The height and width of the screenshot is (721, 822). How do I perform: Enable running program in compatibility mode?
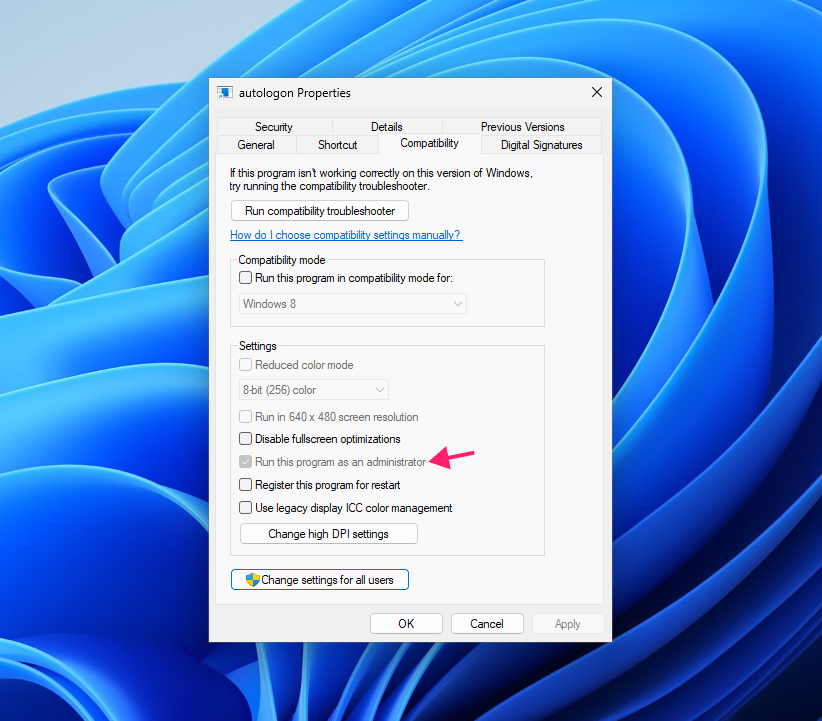(245, 278)
